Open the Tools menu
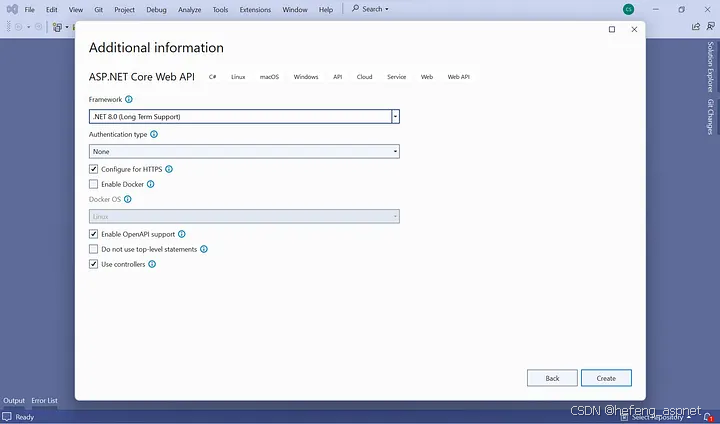 coord(220,9)
